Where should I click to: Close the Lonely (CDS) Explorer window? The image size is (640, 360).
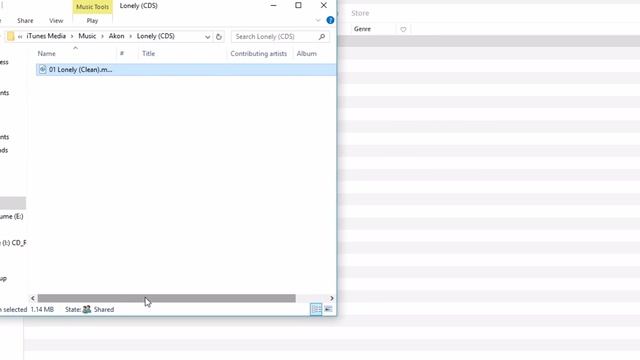pyautogui.click(x=324, y=5)
